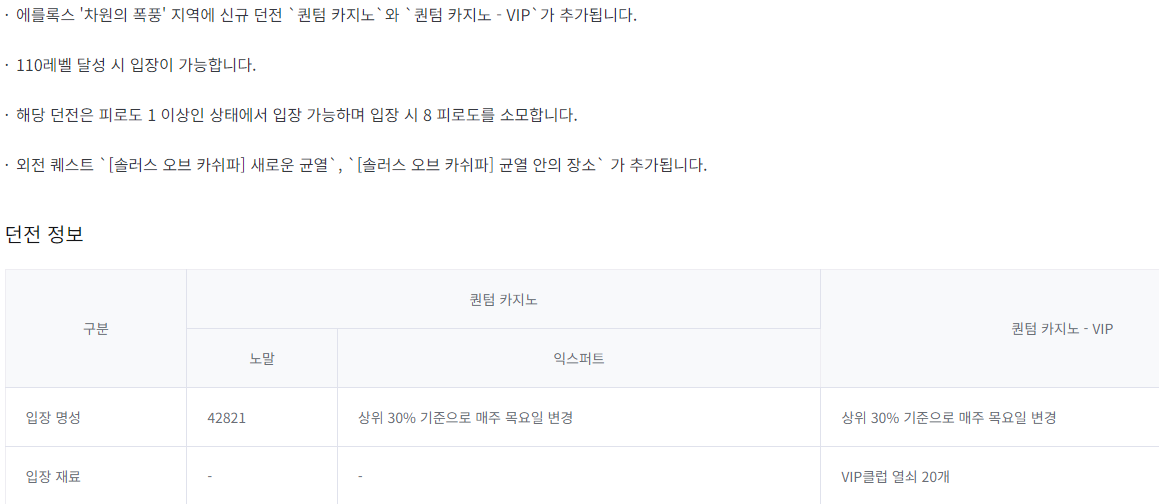1159x504 pixels.
Task: Click the 110레벨 entry requirement line
Action: [136, 65]
